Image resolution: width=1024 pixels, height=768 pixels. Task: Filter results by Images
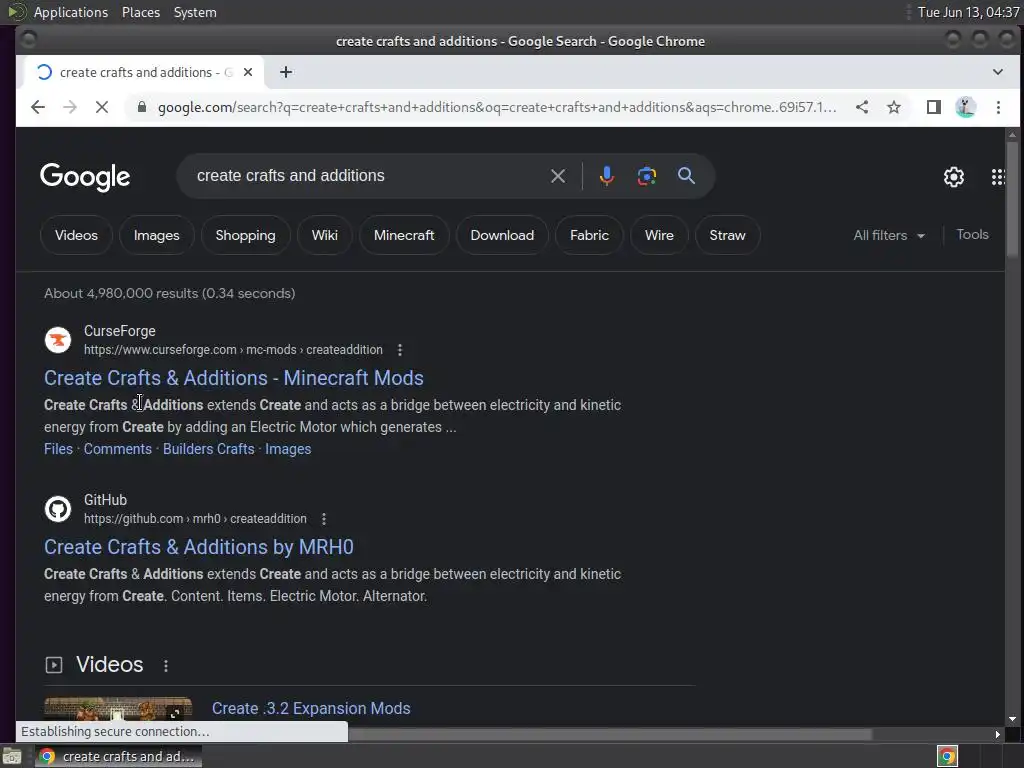tap(157, 236)
